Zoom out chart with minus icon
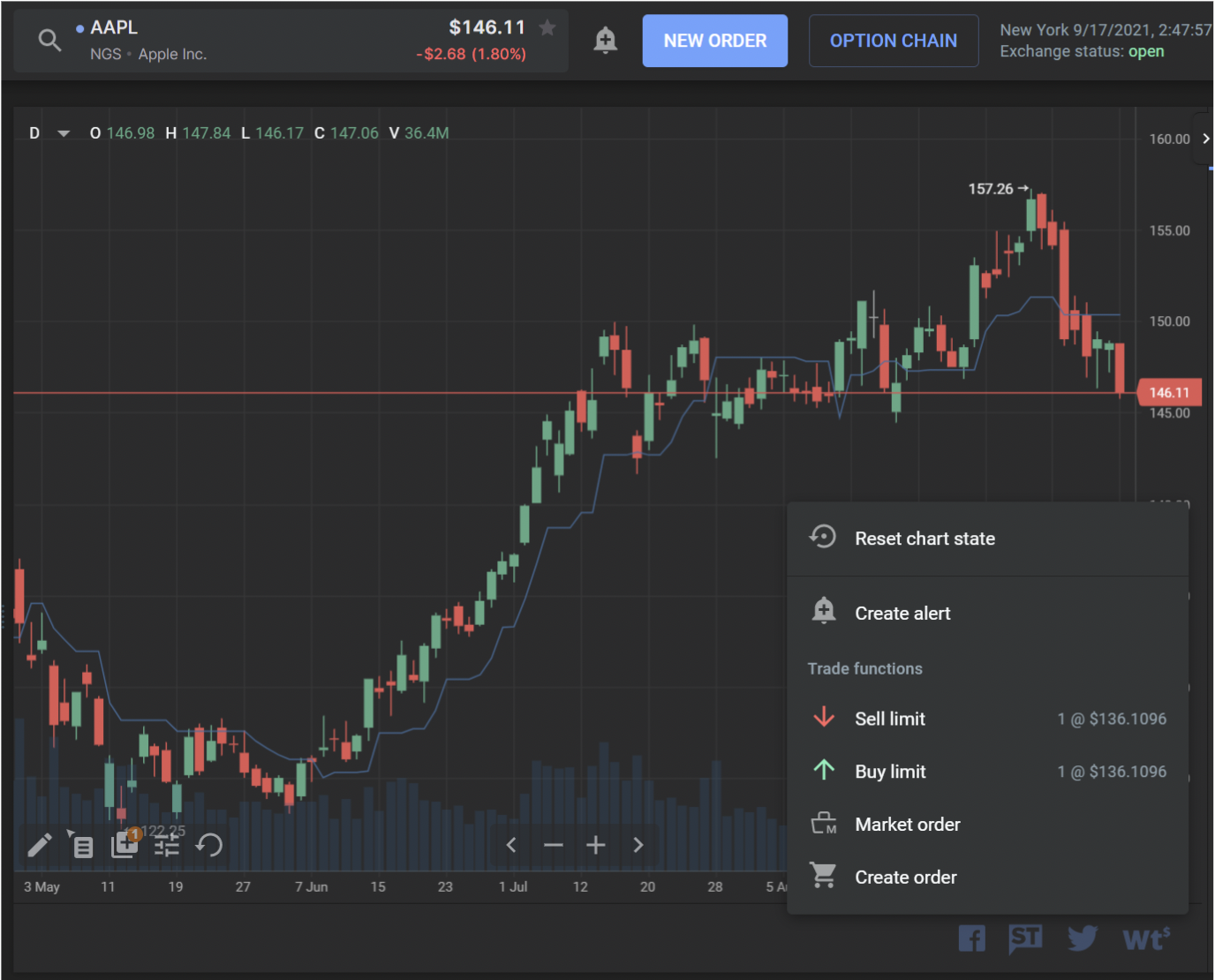Image resolution: width=1215 pixels, height=980 pixels. pos(554,845)
